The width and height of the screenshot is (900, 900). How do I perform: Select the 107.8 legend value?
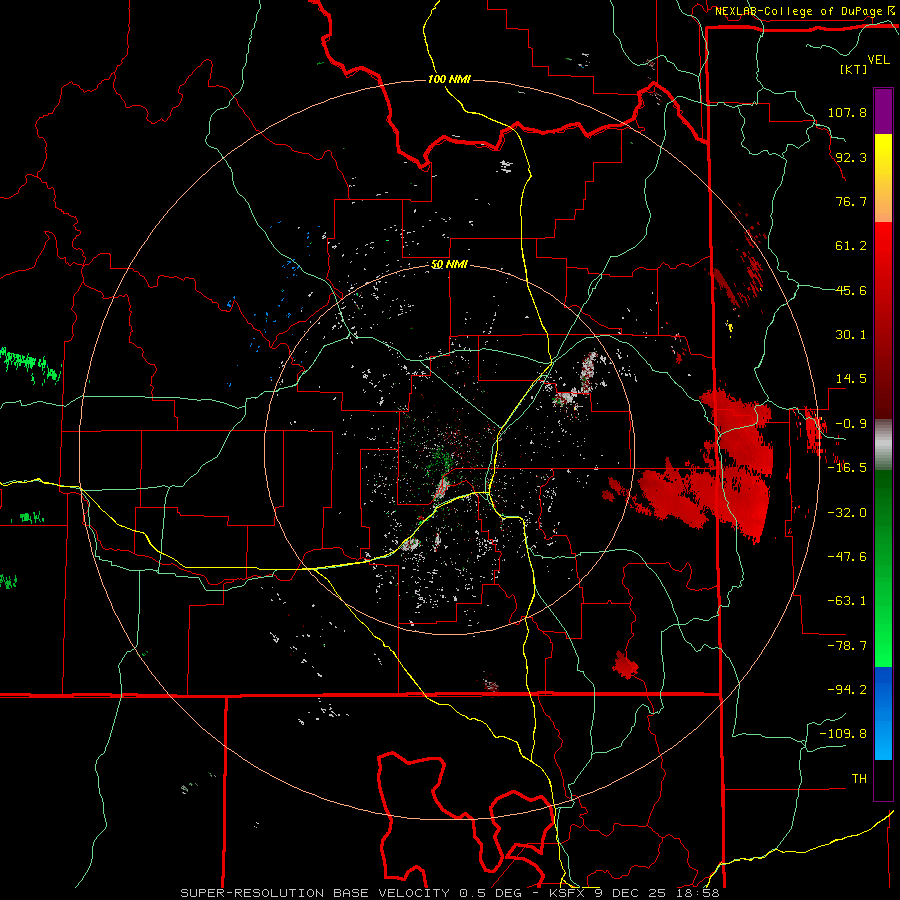coord(847,112)
